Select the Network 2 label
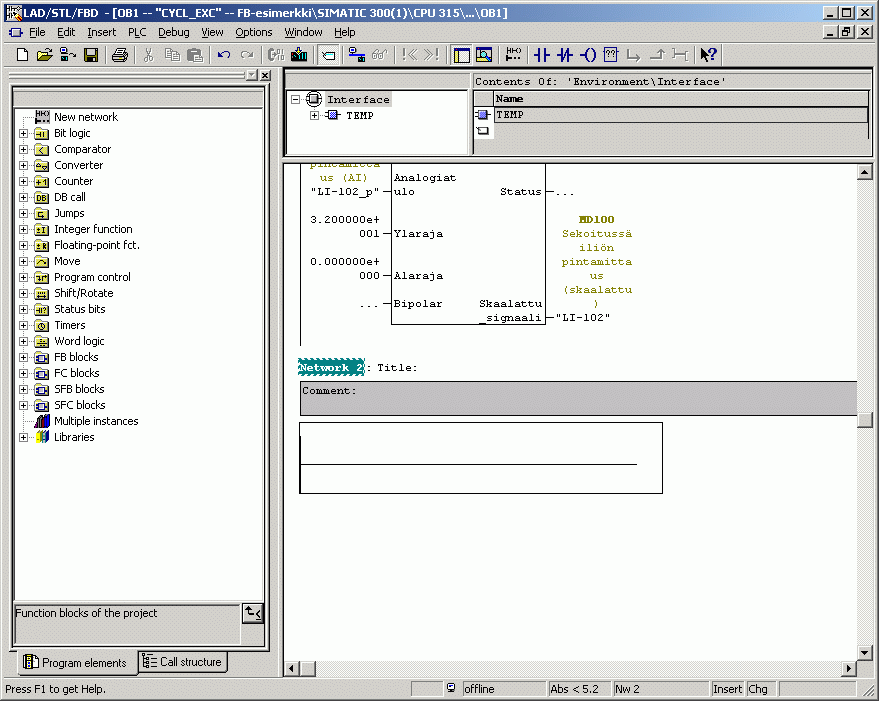 [x=331, y=367]
